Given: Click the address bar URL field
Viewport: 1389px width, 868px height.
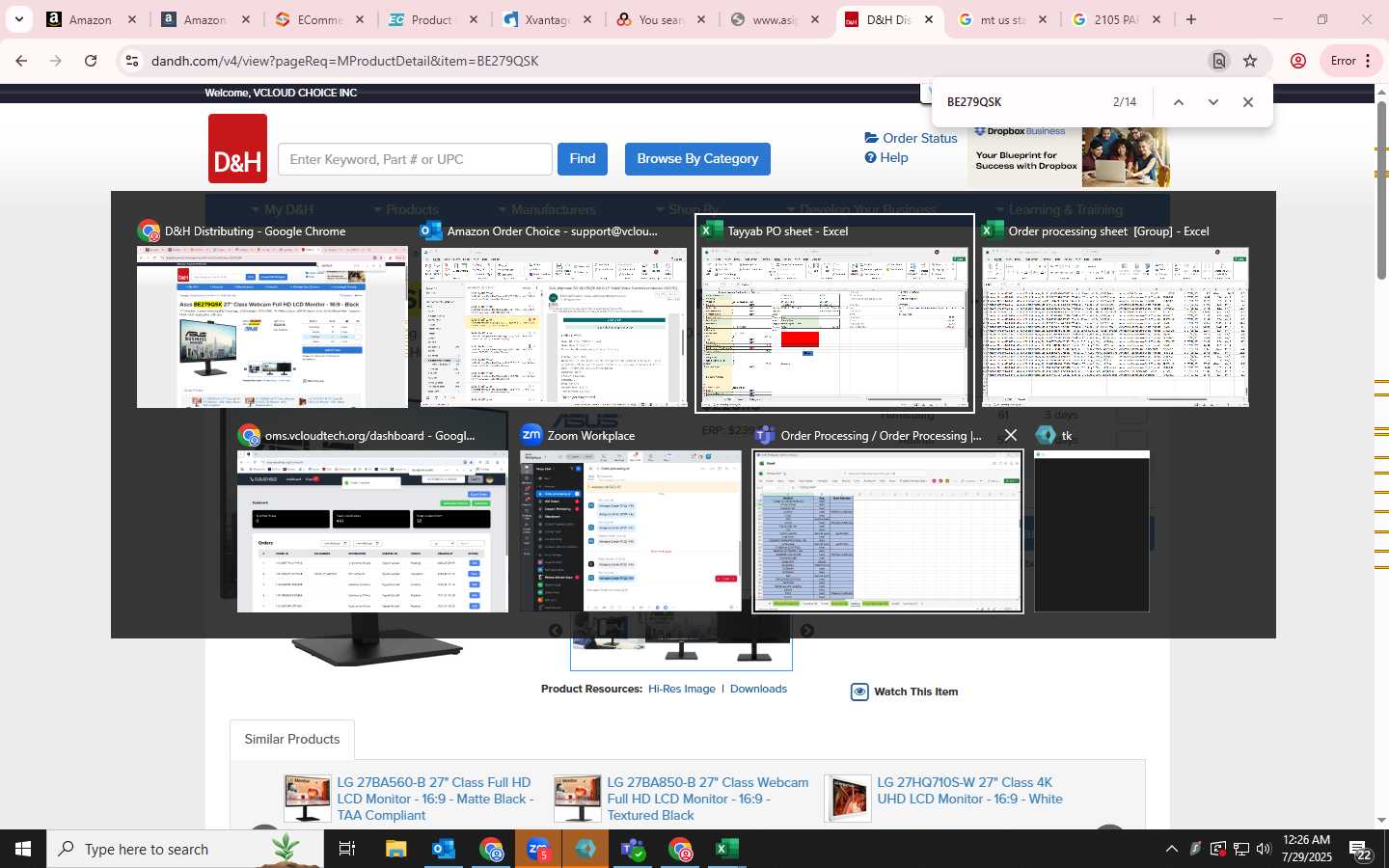Looking at the screenshot, I should tap(675, 61).
